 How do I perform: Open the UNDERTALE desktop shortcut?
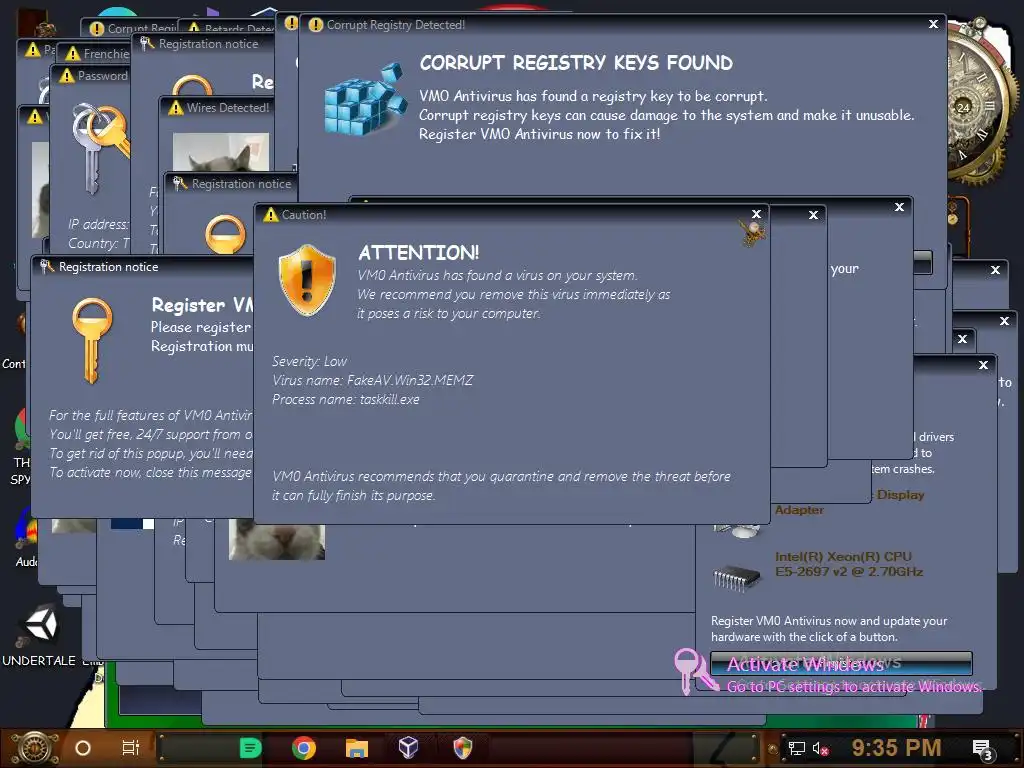click(x=39, y=635)
